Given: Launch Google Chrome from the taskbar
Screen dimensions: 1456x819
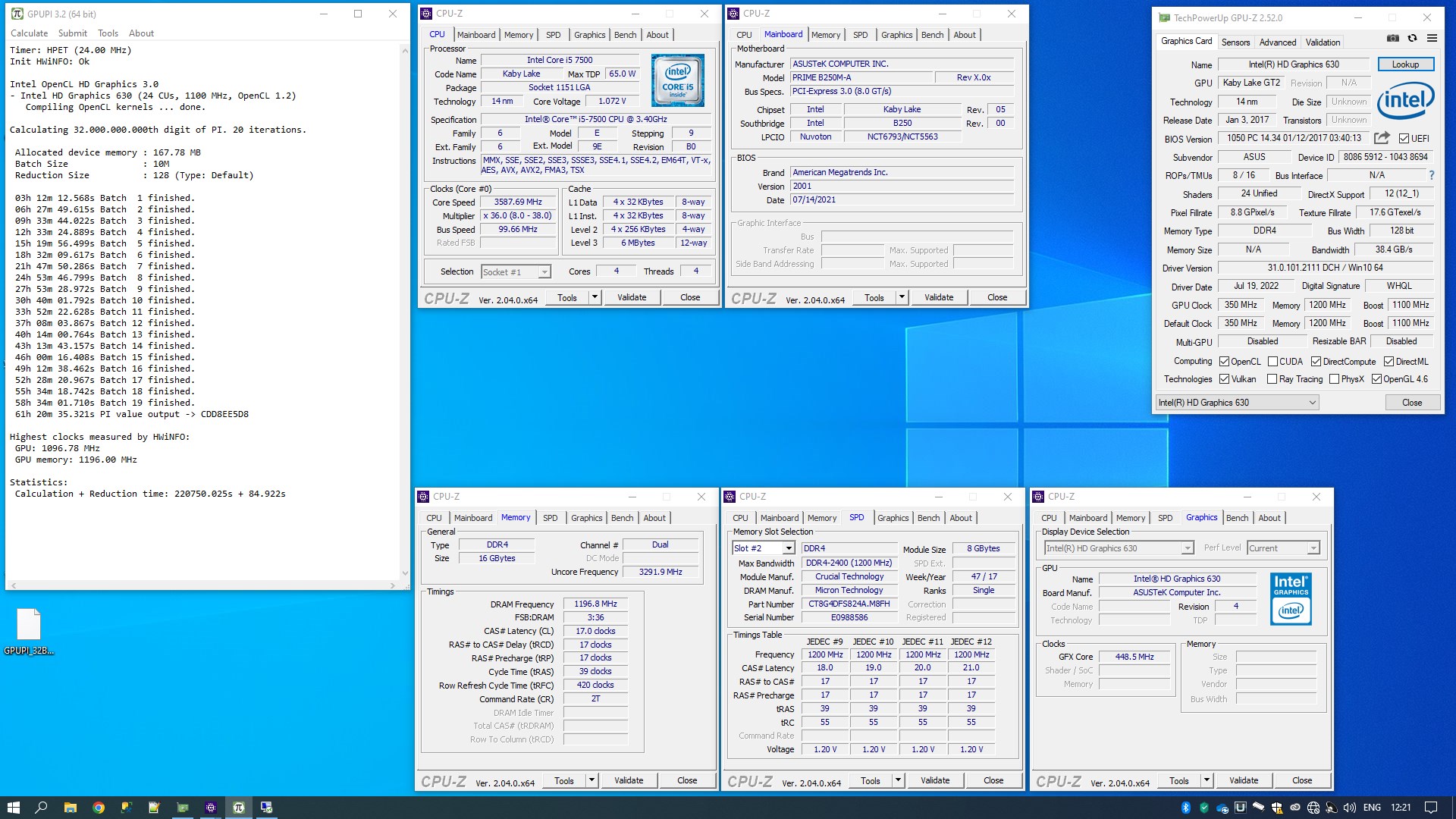Looking at the screenshot, I should pos(98,808).
